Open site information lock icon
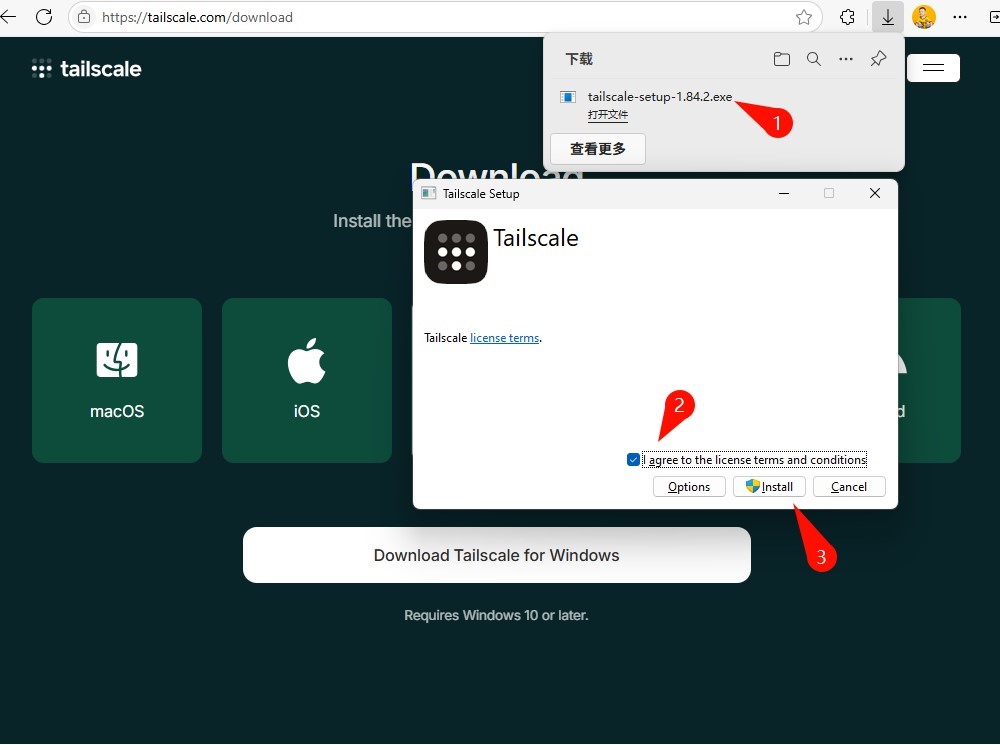Screen dimensions: 1000x745 coord(84,17)
